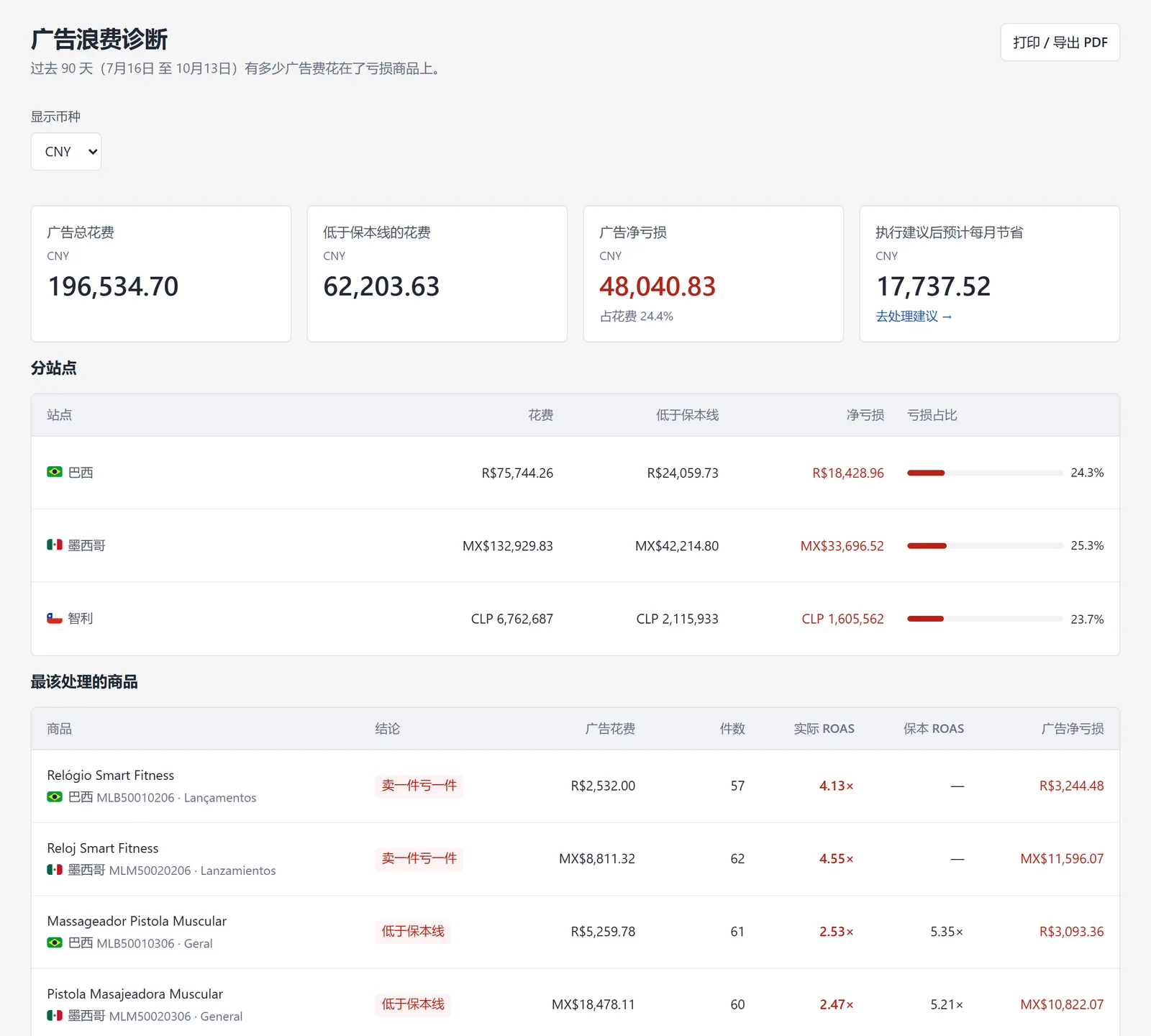
Task: Click Mexico flag under Reloj Smart Fitness
Action: 55,870
